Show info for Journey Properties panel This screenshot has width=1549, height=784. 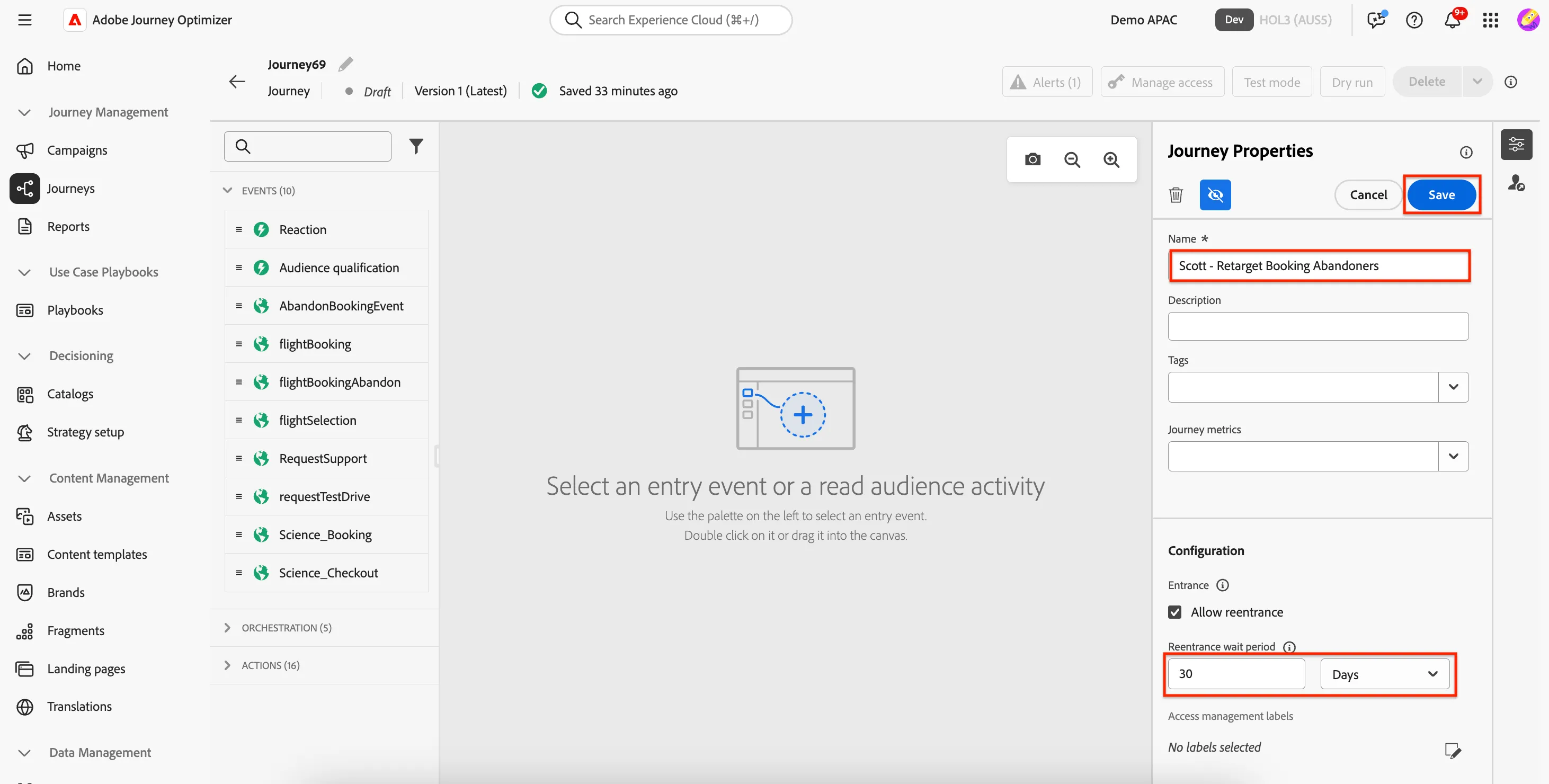[1466, 152]
